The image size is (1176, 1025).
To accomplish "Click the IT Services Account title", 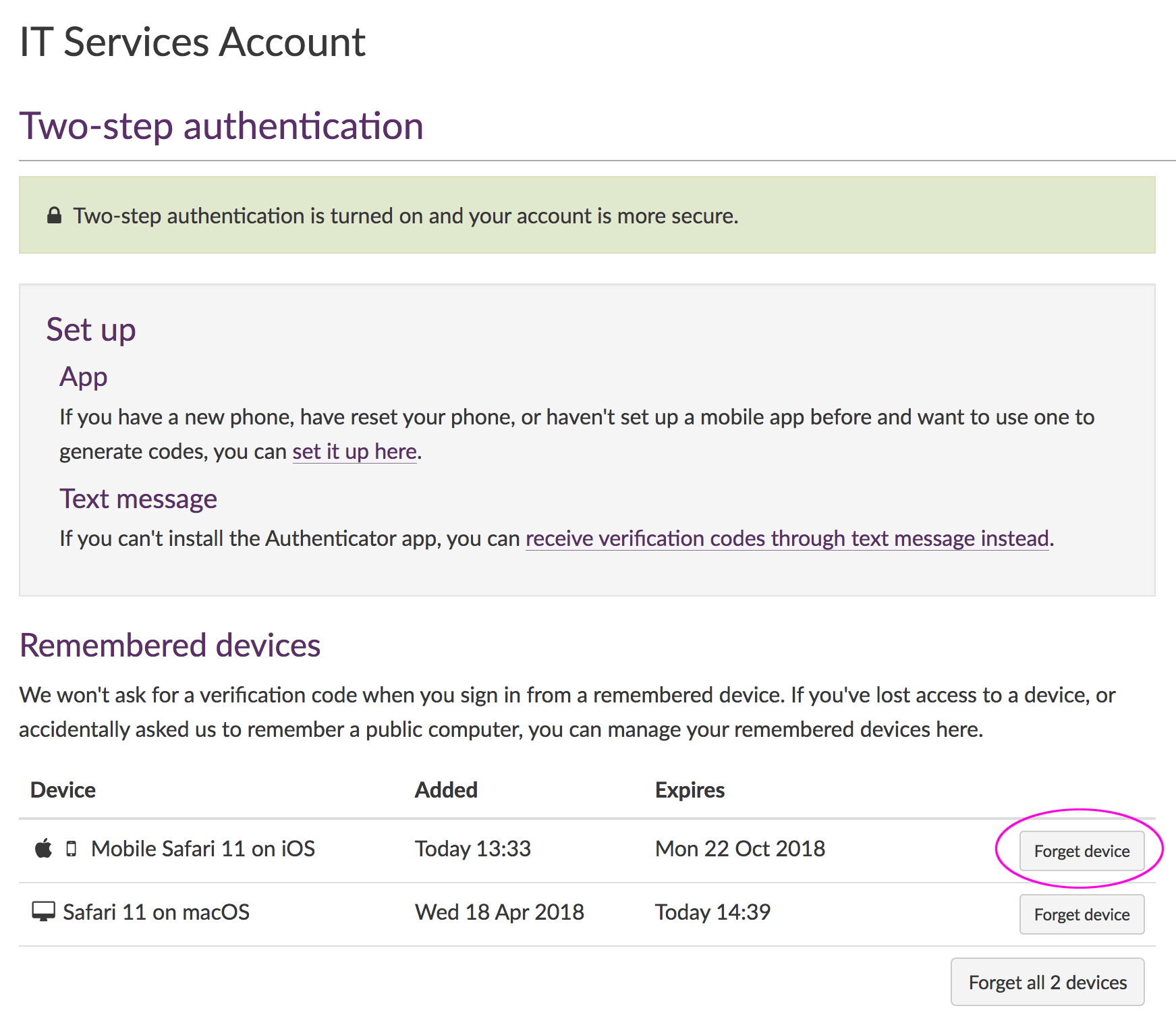I will point(193,43).
